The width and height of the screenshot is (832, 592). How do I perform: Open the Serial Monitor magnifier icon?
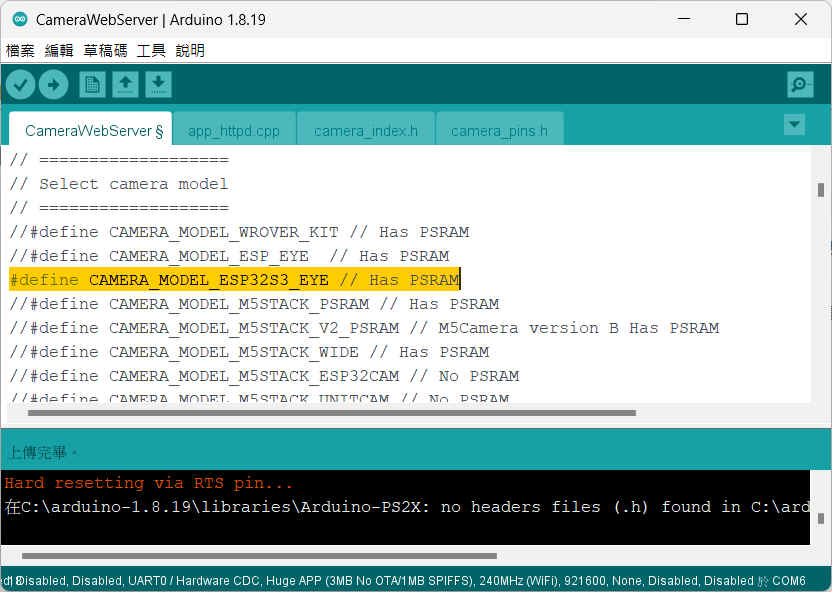pyautogui.click(x=800, y=84)
